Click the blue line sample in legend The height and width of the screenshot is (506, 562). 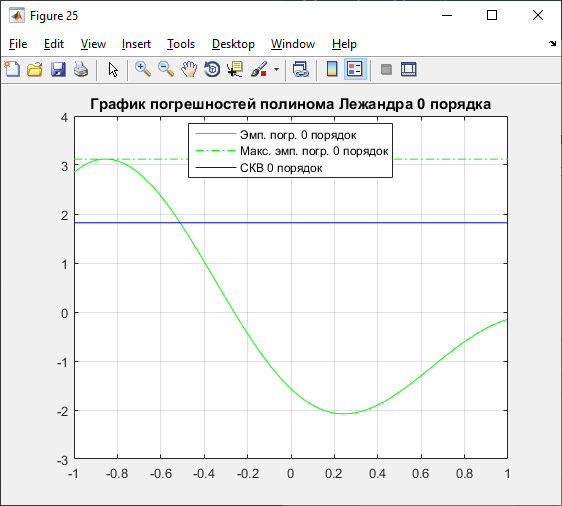(x=216, y=167)
